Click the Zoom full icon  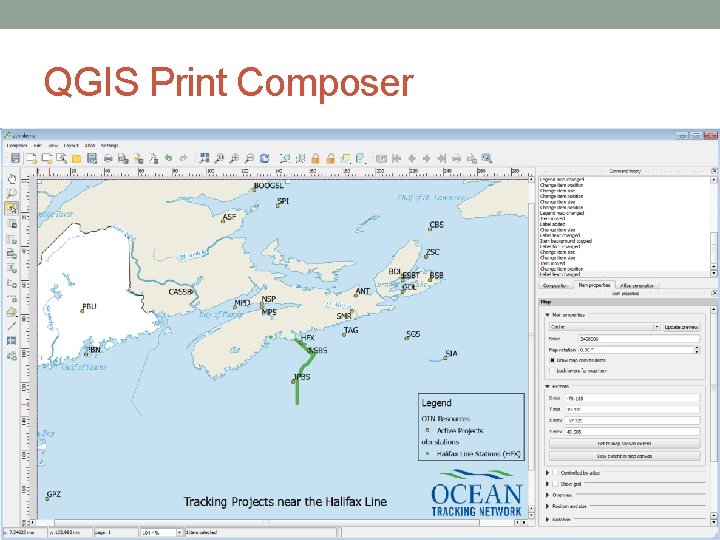tap(204, 158)
